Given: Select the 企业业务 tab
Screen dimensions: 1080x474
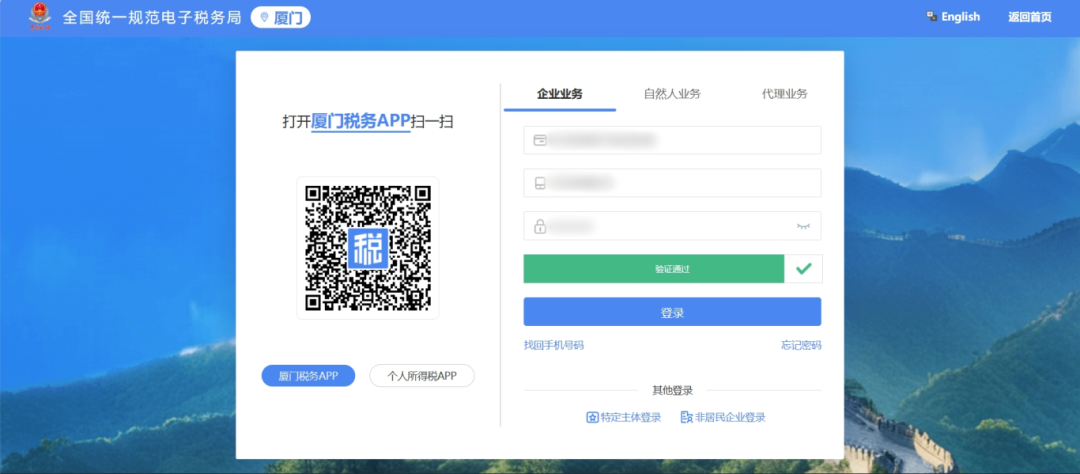Looking at the screenshot, I should coord(560,94).
